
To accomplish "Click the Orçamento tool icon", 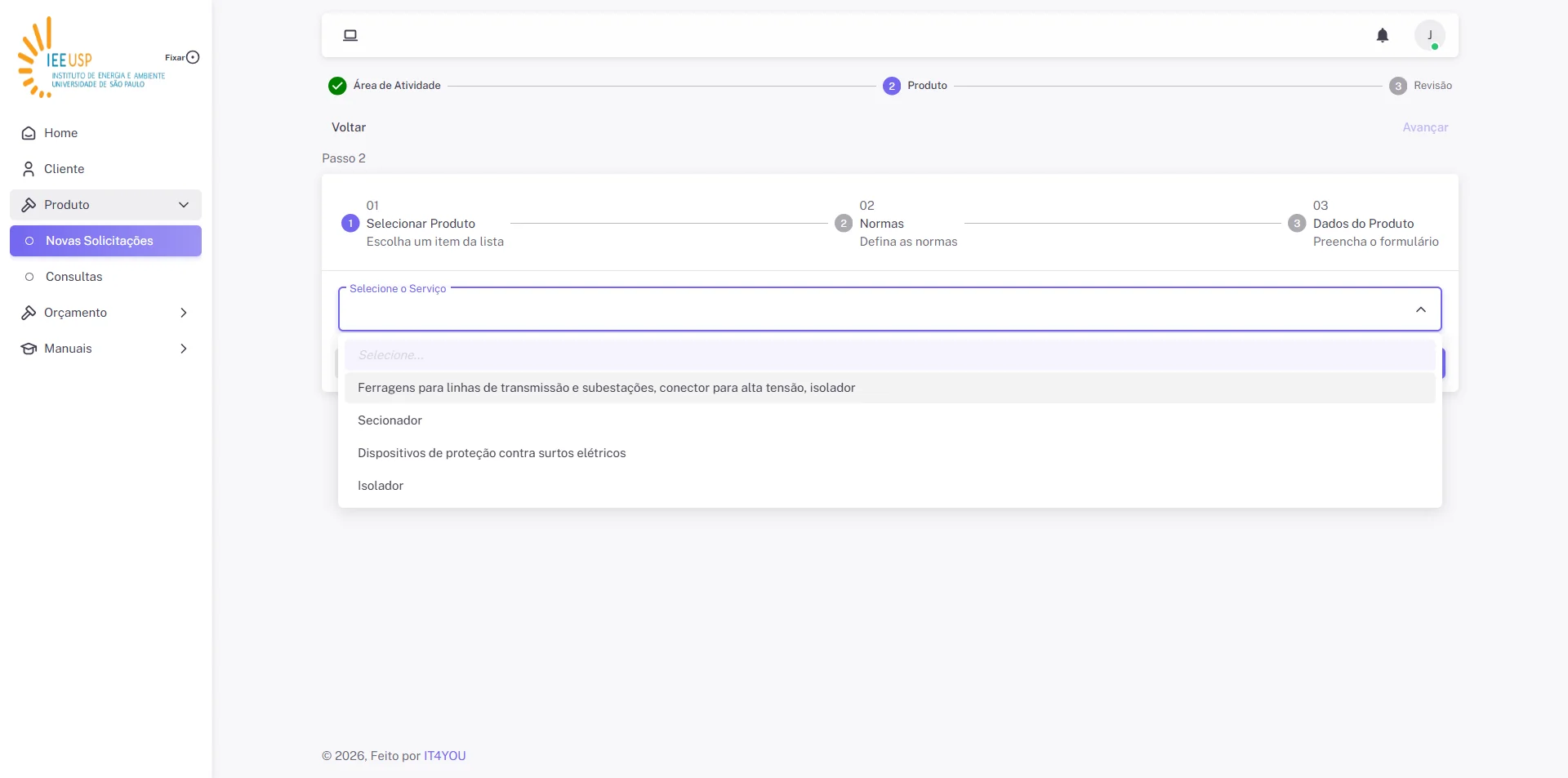I will click(x=29, y=313).
